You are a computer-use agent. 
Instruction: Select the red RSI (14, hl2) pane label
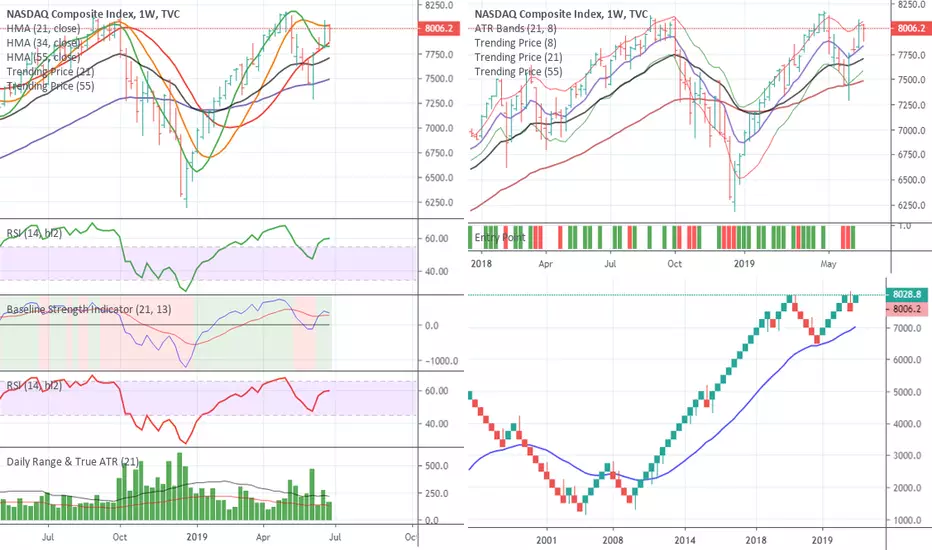(x=34, y=385)
